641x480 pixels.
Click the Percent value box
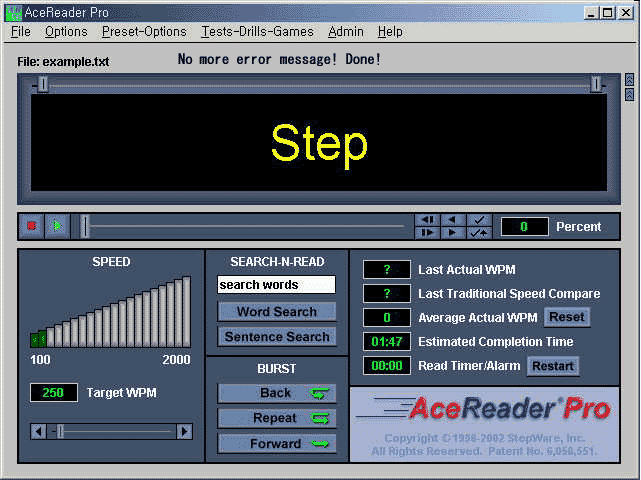click(x=524, y=227)
